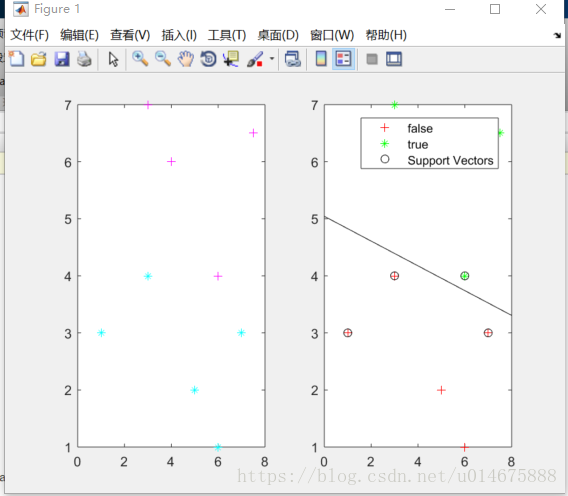The image size is (568, 496).
Task: Open the 查看(V) menu
Action: click(x=130, y=35)
